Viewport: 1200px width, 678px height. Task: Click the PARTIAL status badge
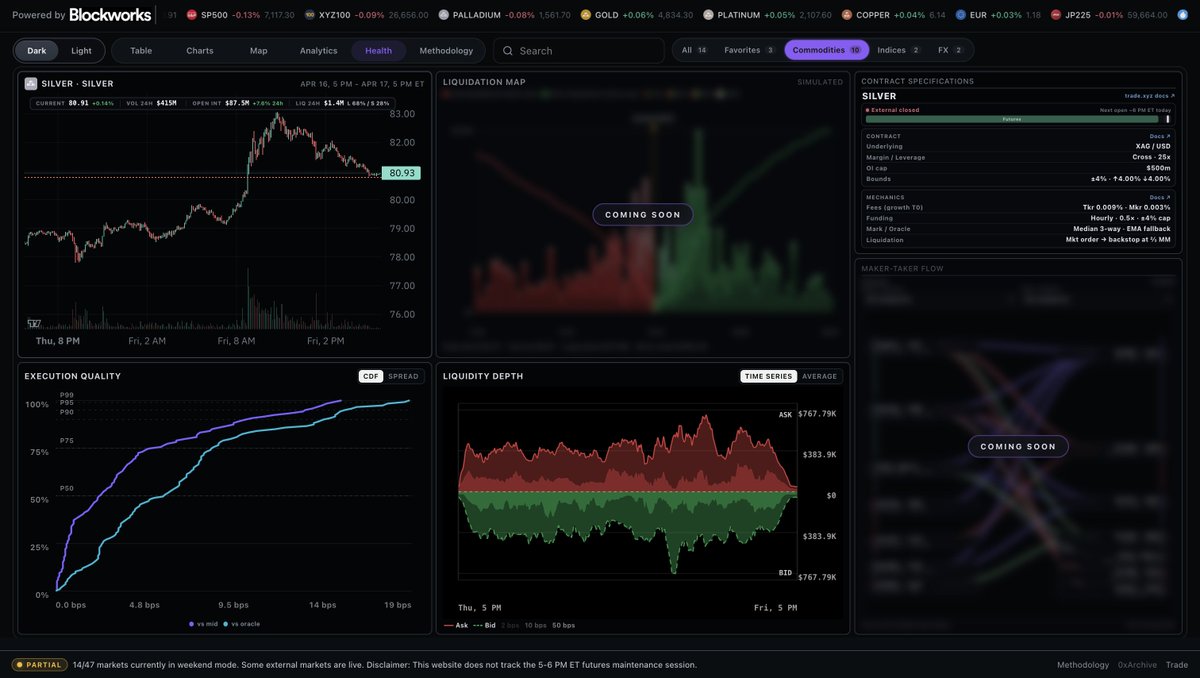[x=39, y=665]
